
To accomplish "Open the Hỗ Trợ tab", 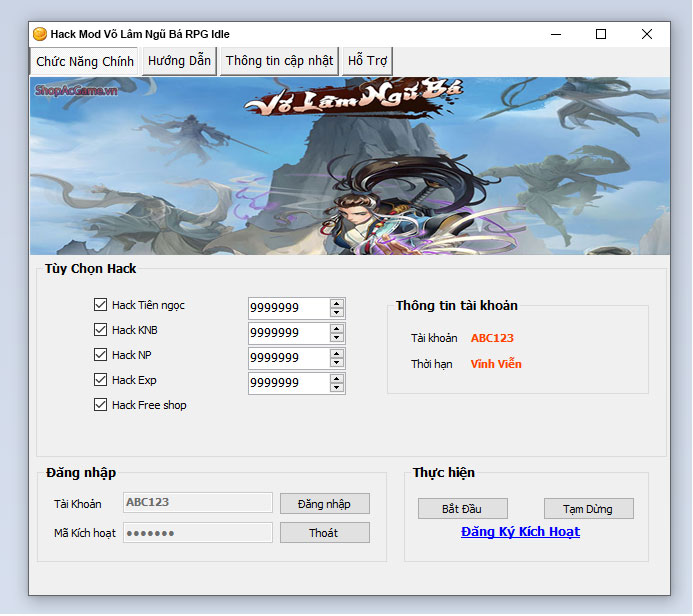I will pyautogui.click(x=367, y=61).
